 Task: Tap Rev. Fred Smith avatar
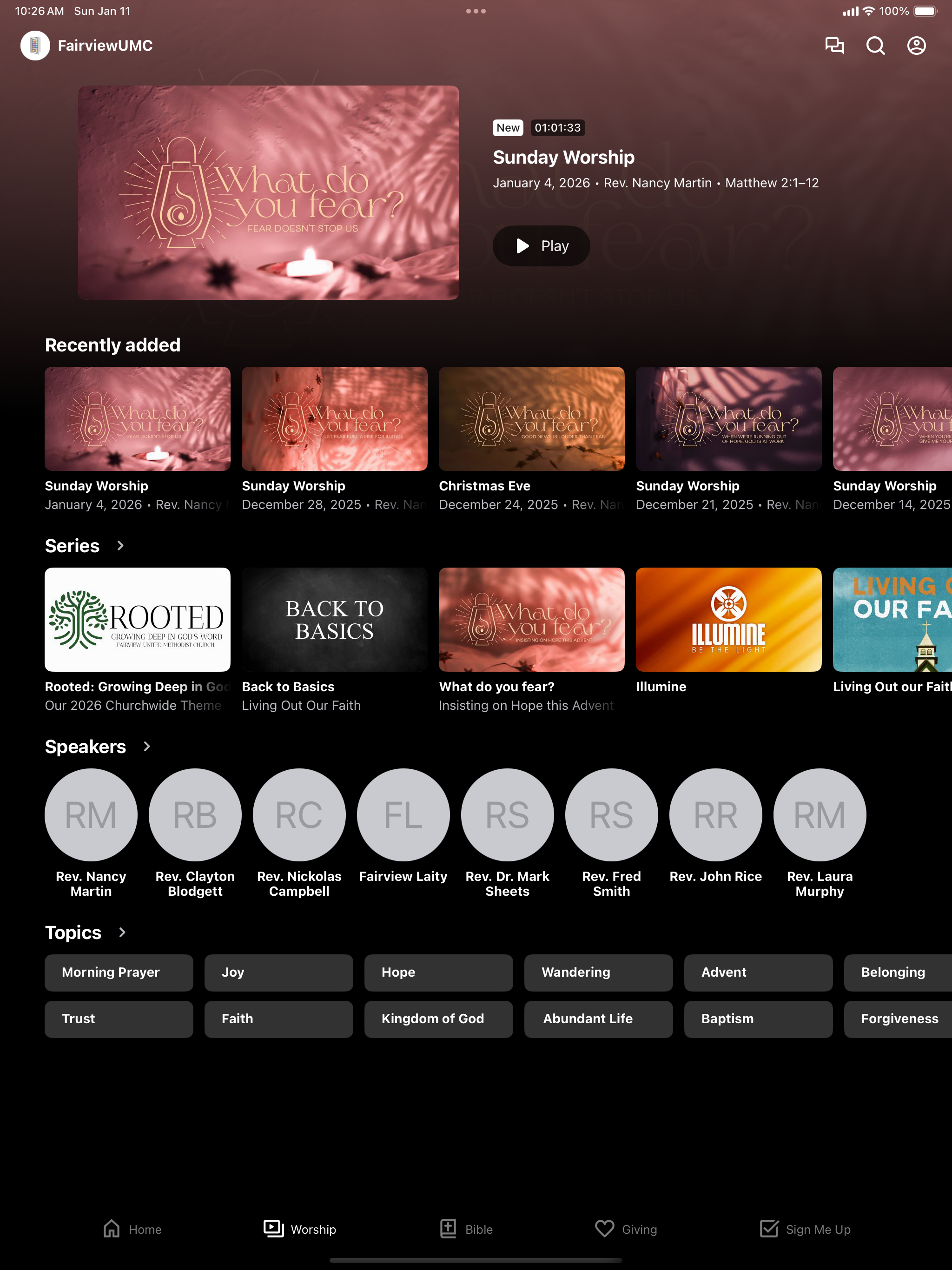(612, 814)
